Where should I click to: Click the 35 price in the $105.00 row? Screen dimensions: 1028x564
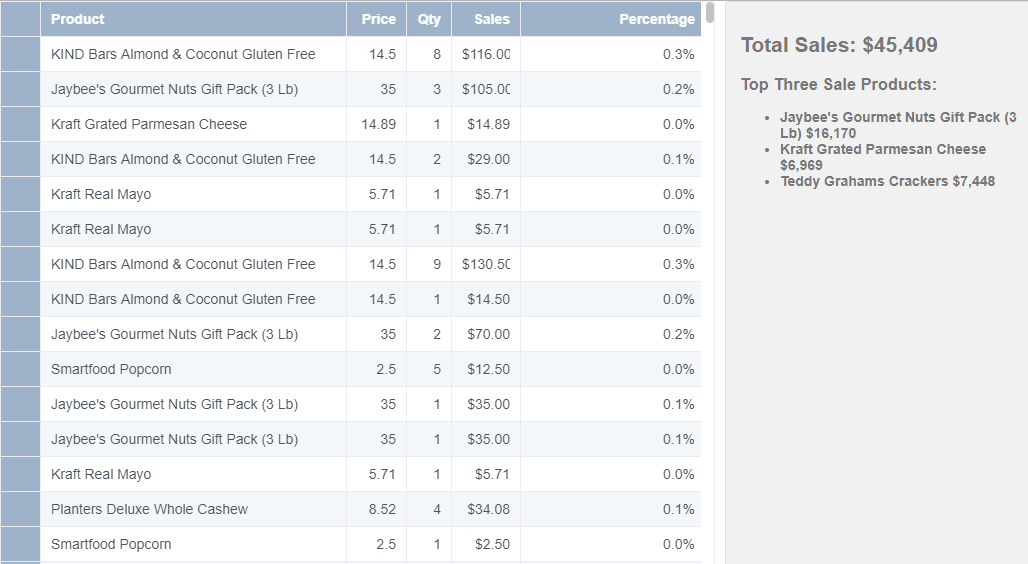376,89
